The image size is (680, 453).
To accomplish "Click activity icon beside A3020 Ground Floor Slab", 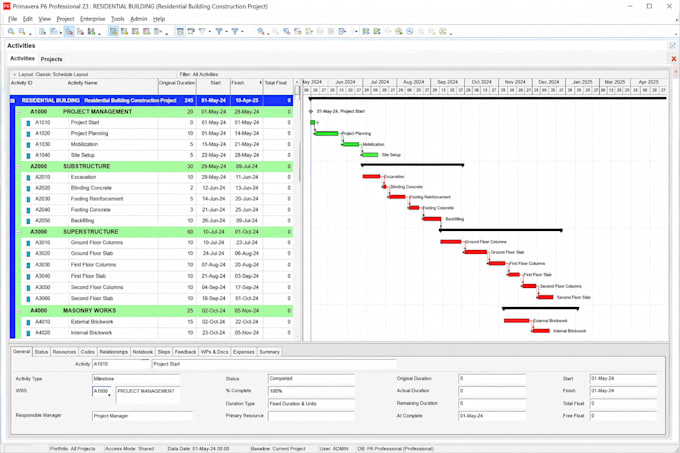I will (28, 254).
